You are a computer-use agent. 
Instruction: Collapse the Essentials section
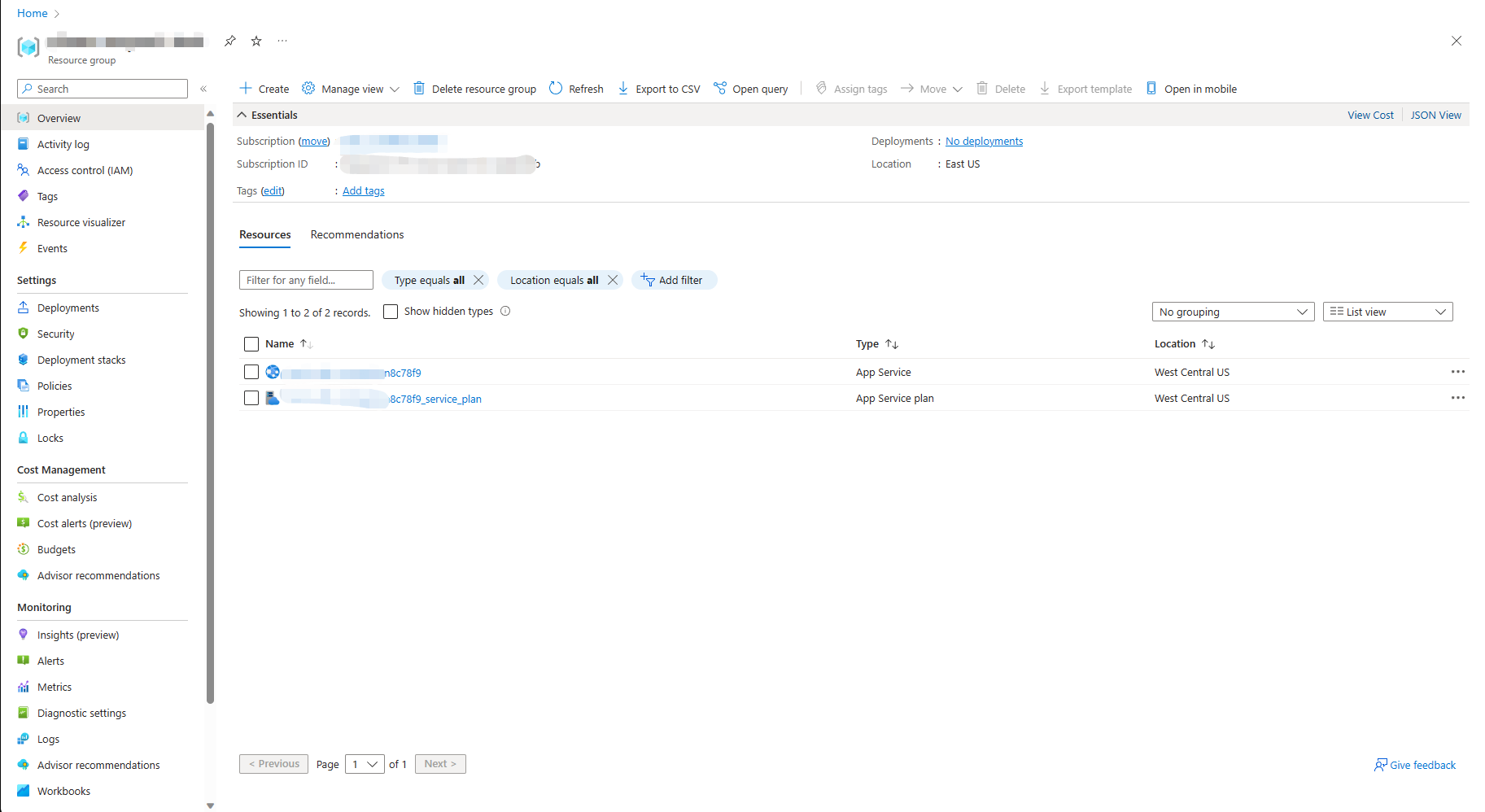click(242, 116)
